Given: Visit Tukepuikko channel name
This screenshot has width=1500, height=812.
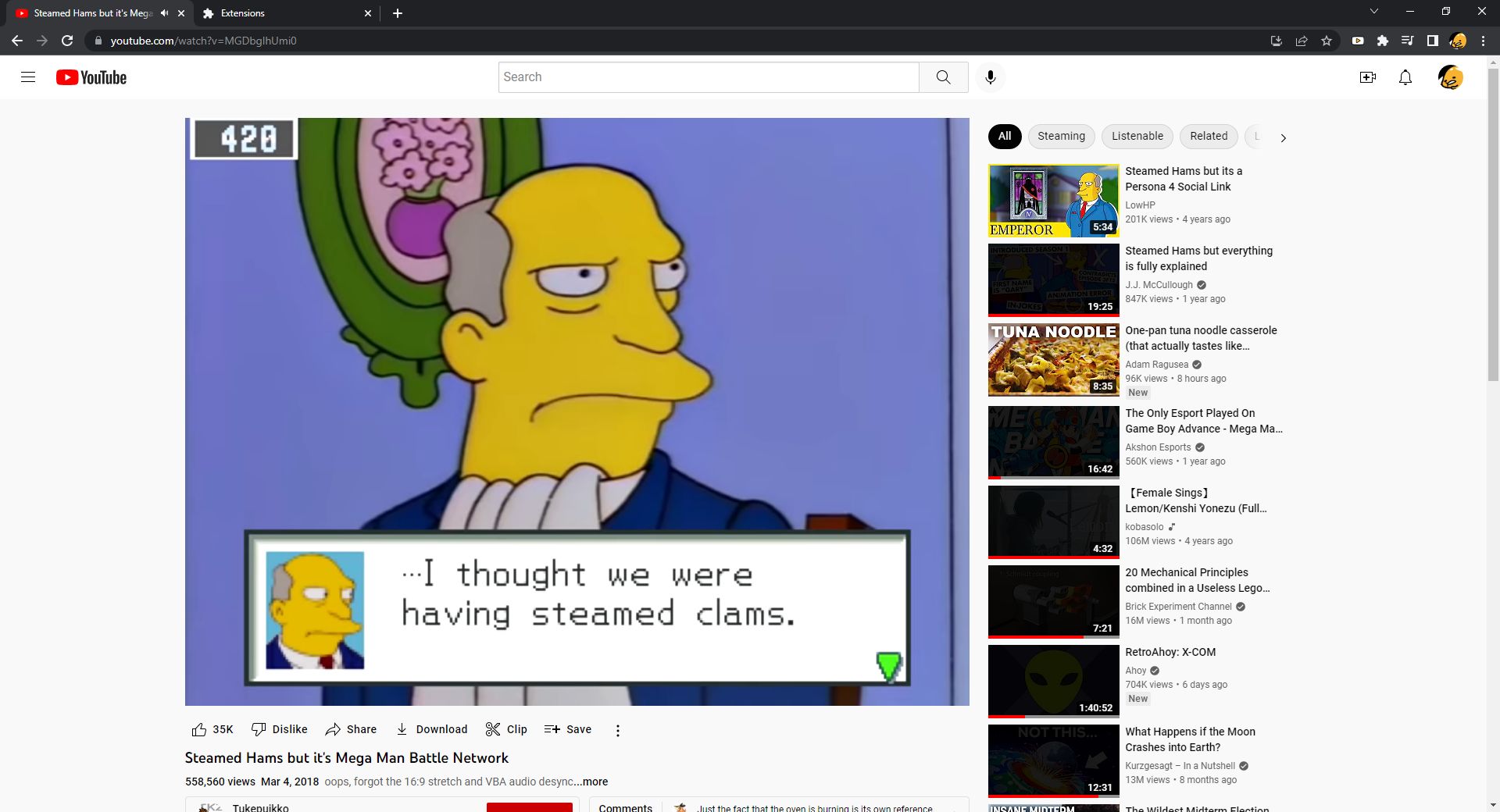Looking at the screenshot, I should tap(260, 807).
